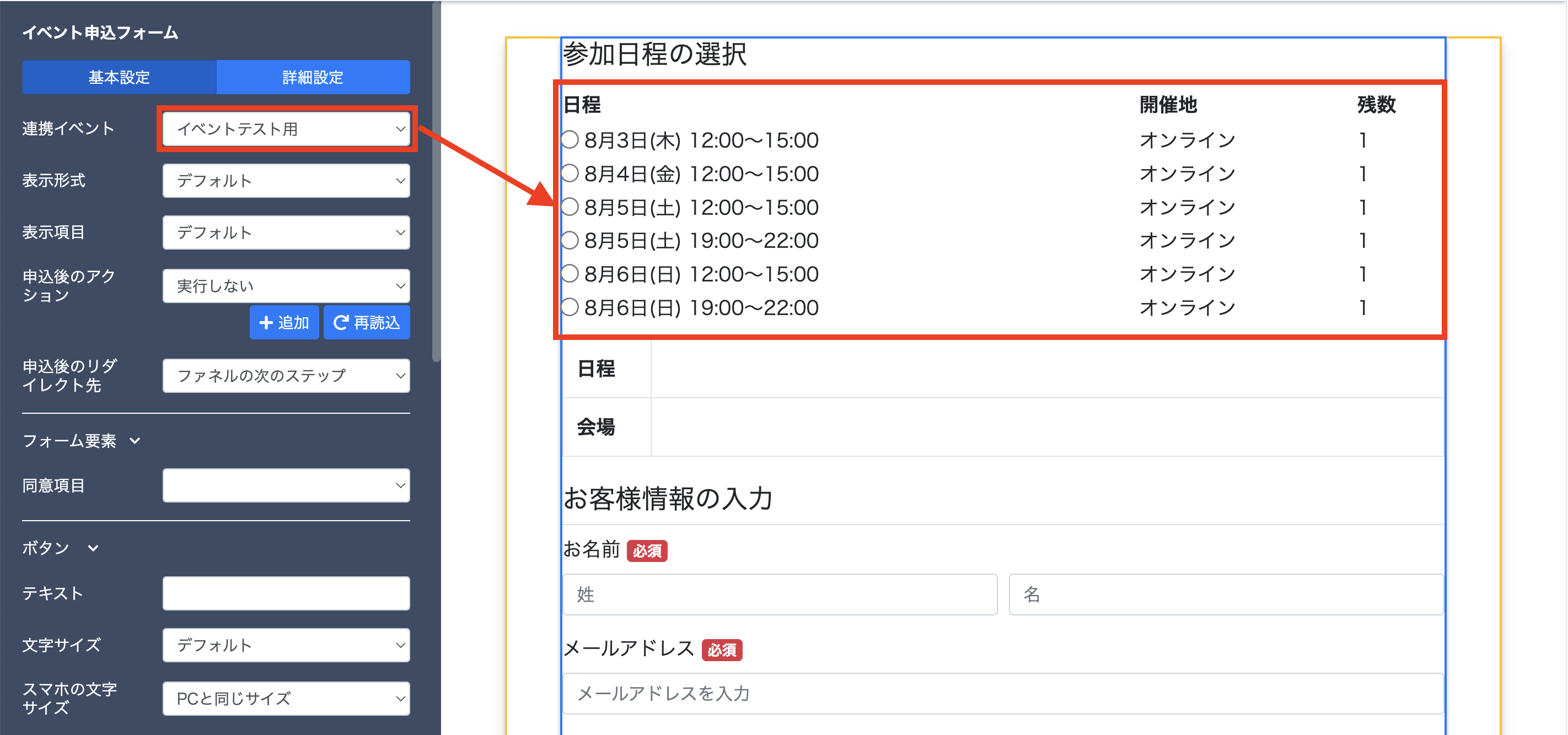This screenshot has height=735, width=1568.
Task: Select 8月3日(木) 12:00〜15:00 radio button
Action: pos(570,140)
